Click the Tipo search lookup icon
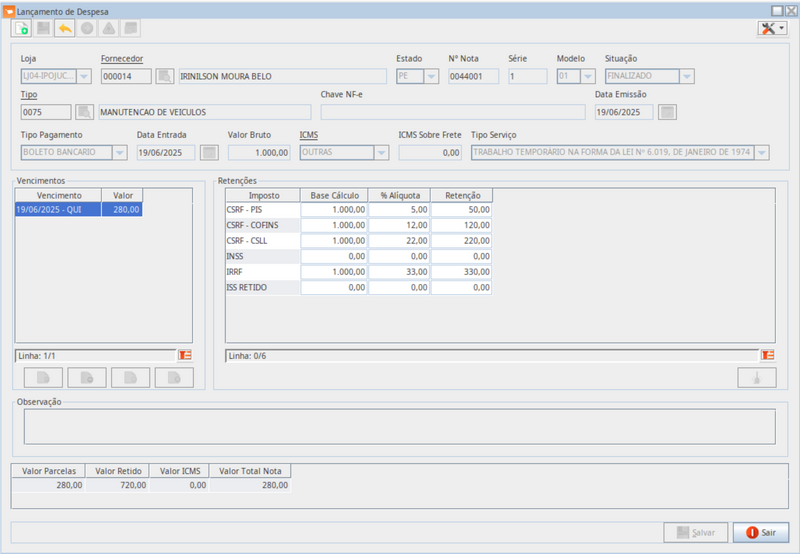This screenshot has width=800, height=554. [x=84, y=112]
